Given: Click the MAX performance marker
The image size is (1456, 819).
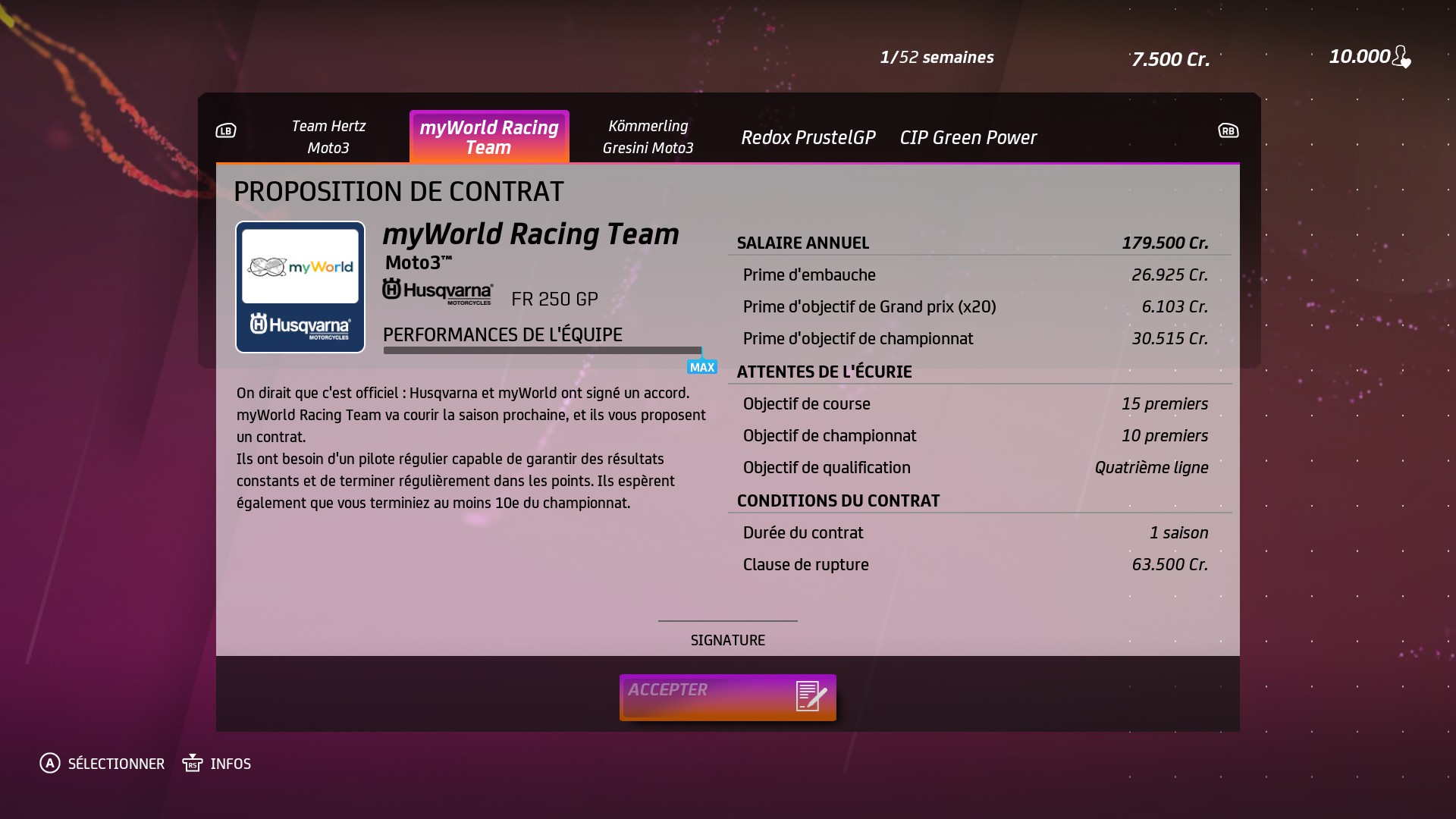Looking at the screenshot, I should (x=701, y=367).
